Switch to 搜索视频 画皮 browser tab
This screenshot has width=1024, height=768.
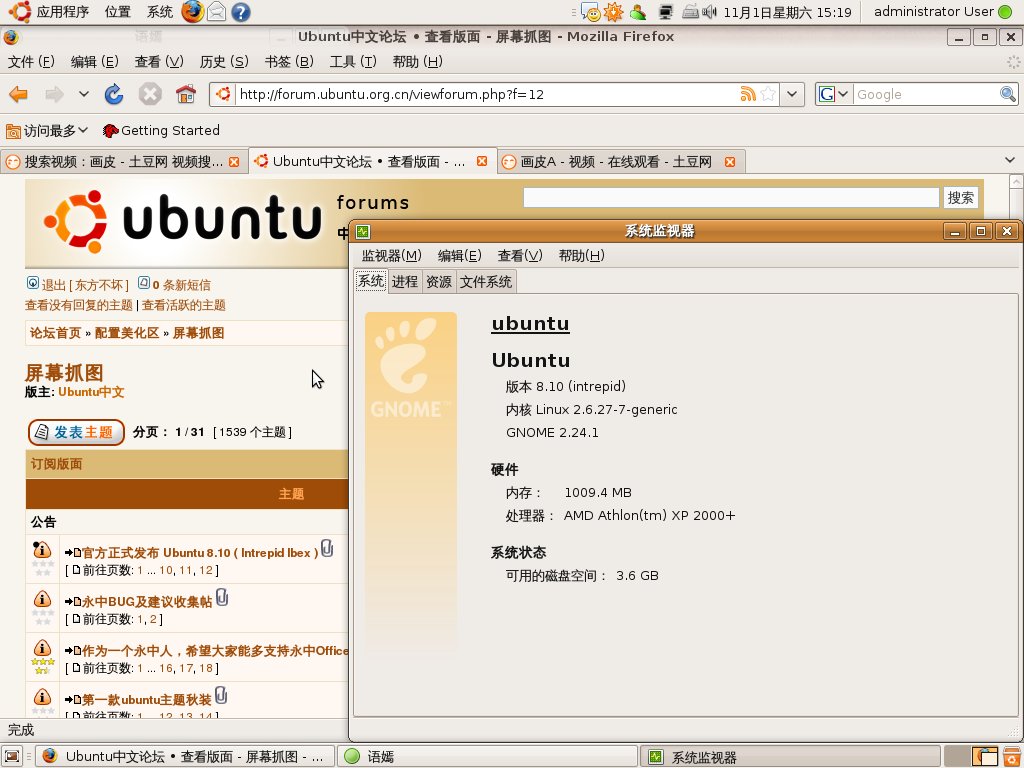point(123,161)
